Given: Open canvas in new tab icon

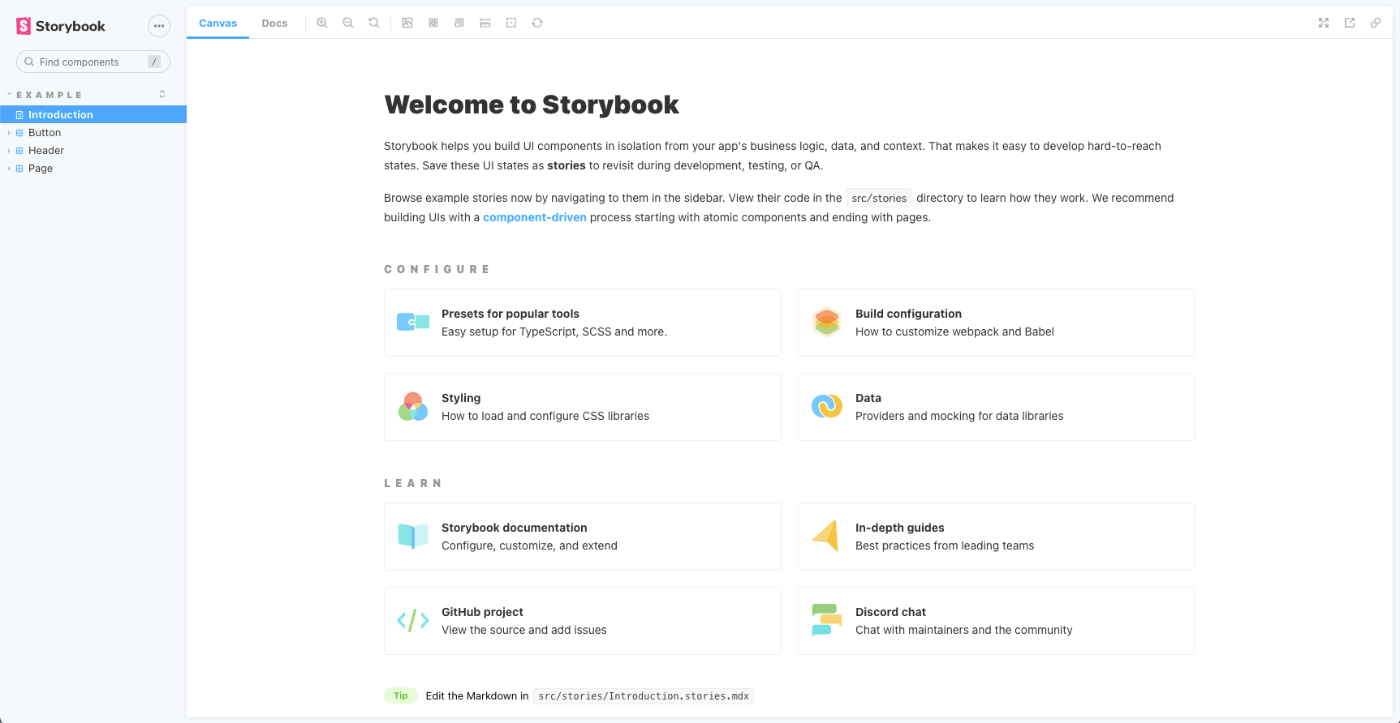Looking at the screenshot, I should (x=1350, y=23).
